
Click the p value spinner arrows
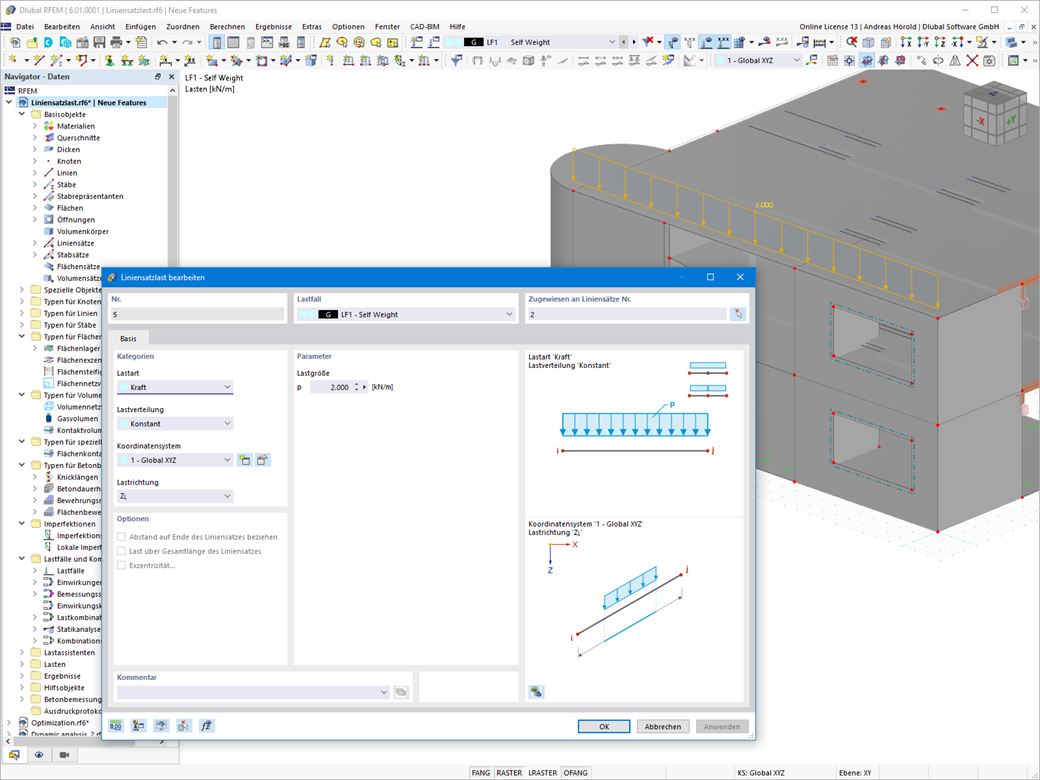[x=356, y=387]
